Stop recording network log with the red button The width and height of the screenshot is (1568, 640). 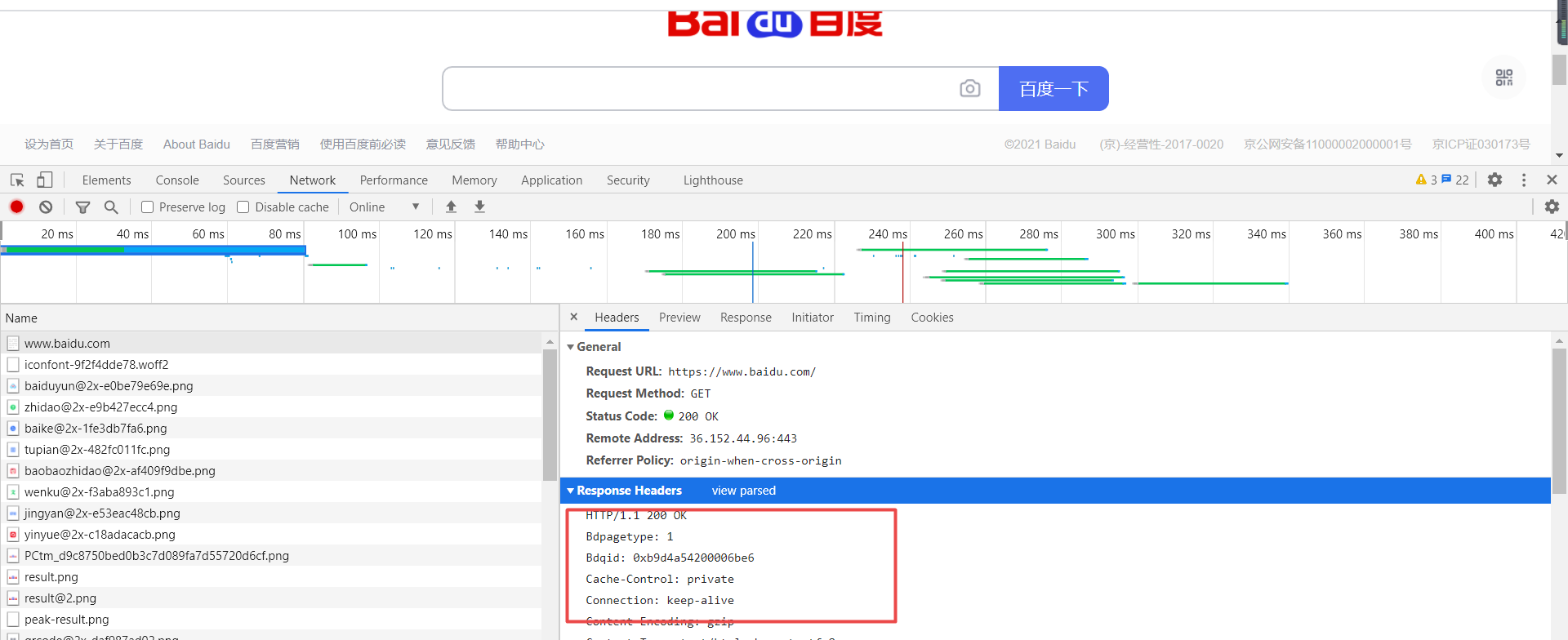[x=16, y=207]
